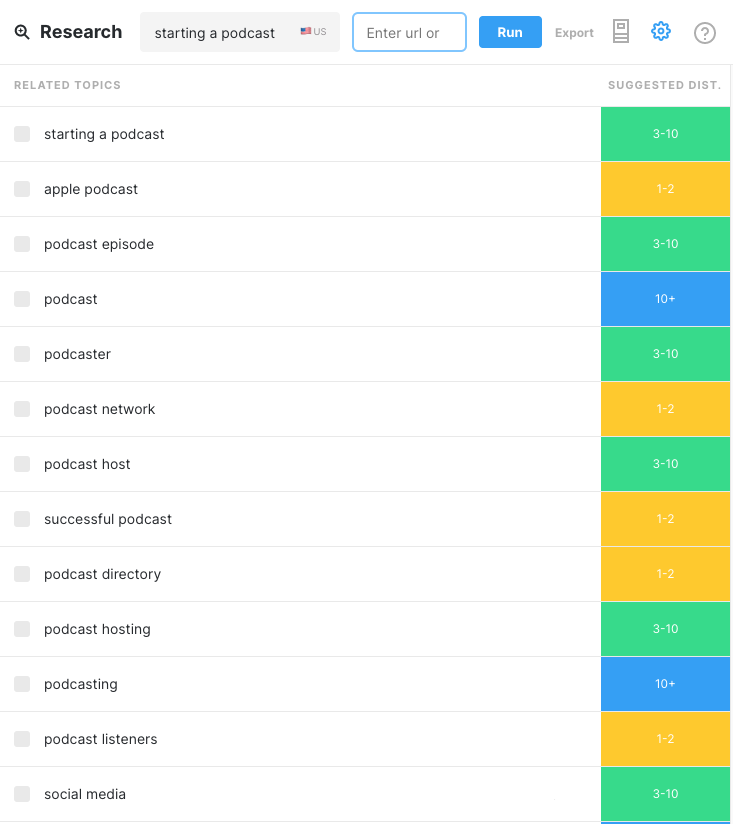The width and height of the screenshot is (733, 824).
Task: Select the 'social media' checkbox
Action: tap(22, 794)
